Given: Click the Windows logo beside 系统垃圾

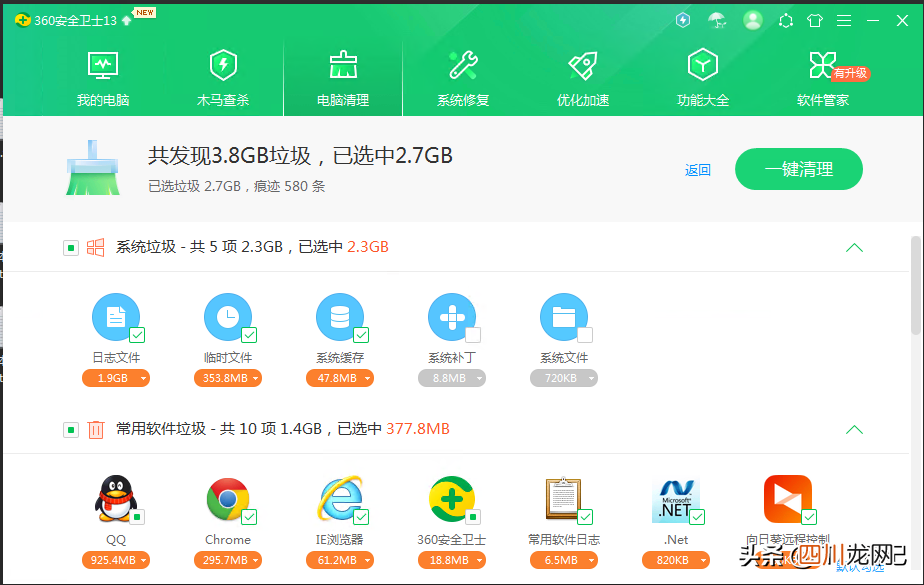Looking at the screenshot, I should coord(95,247).
